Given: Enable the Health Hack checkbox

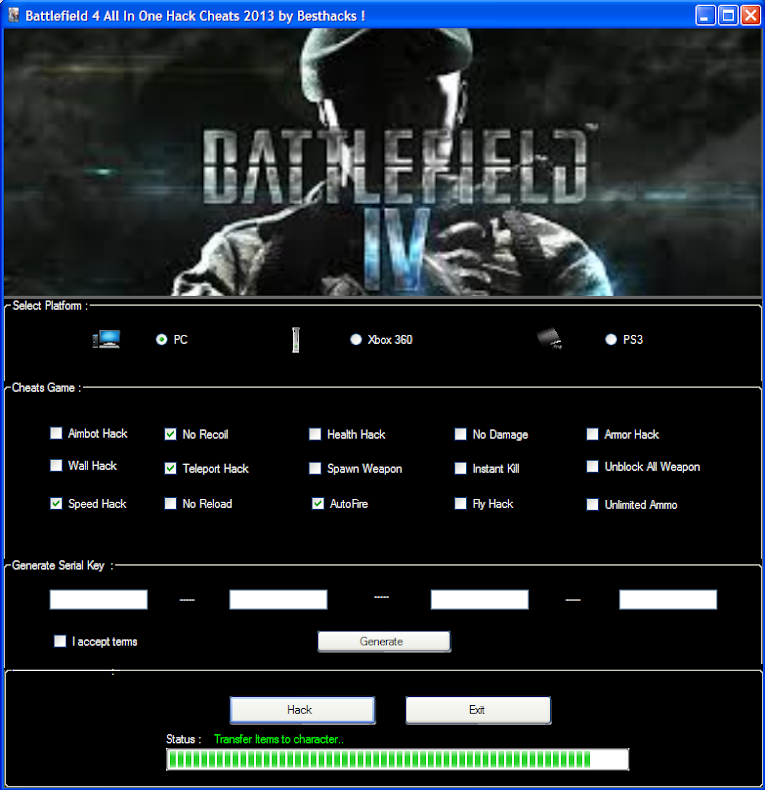Looking at the screenshot, I should pyautogui.click(x=315, y=434).
